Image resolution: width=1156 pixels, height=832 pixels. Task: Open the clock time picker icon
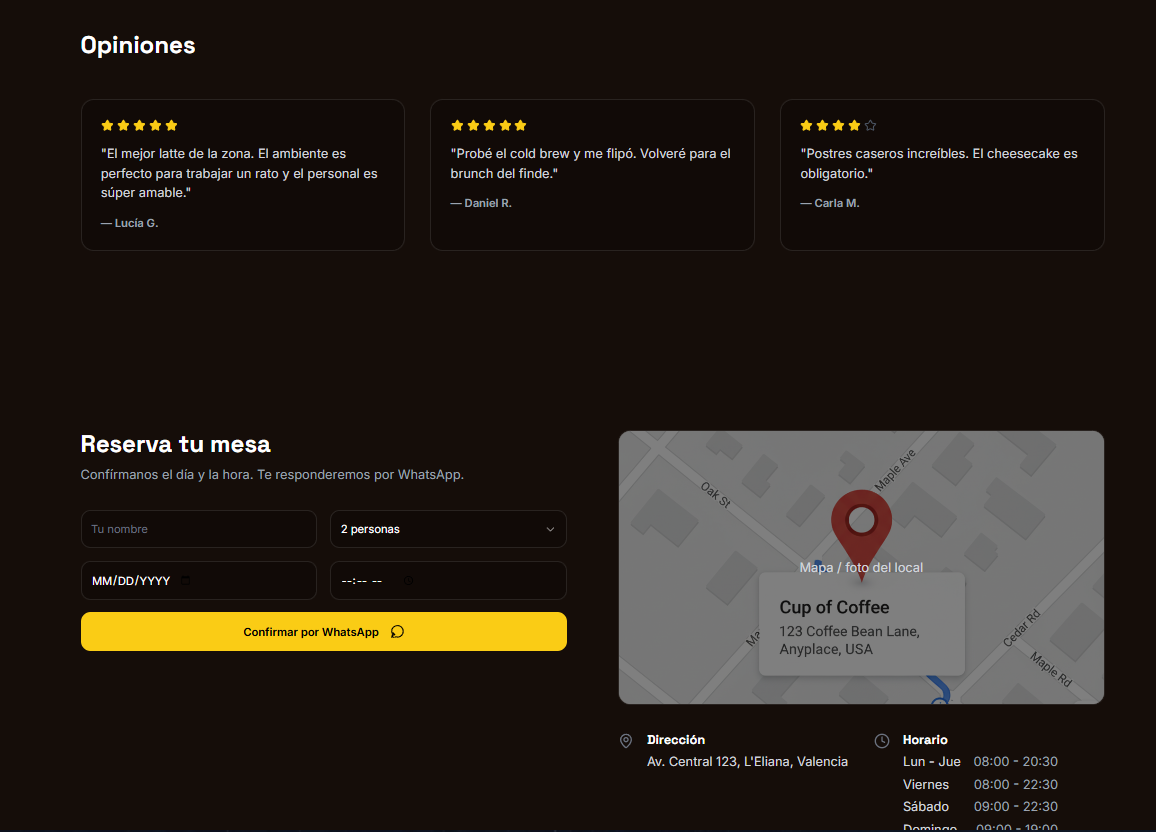click(408, 581)
